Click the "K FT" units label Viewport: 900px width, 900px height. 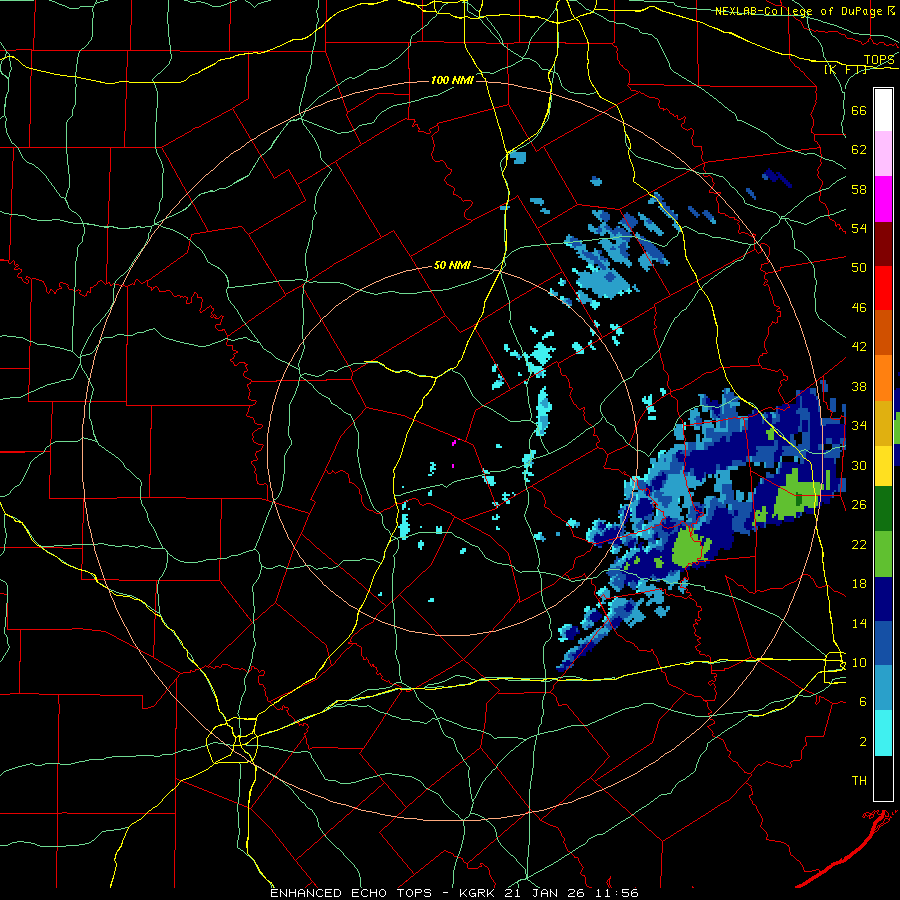(845, 69)
